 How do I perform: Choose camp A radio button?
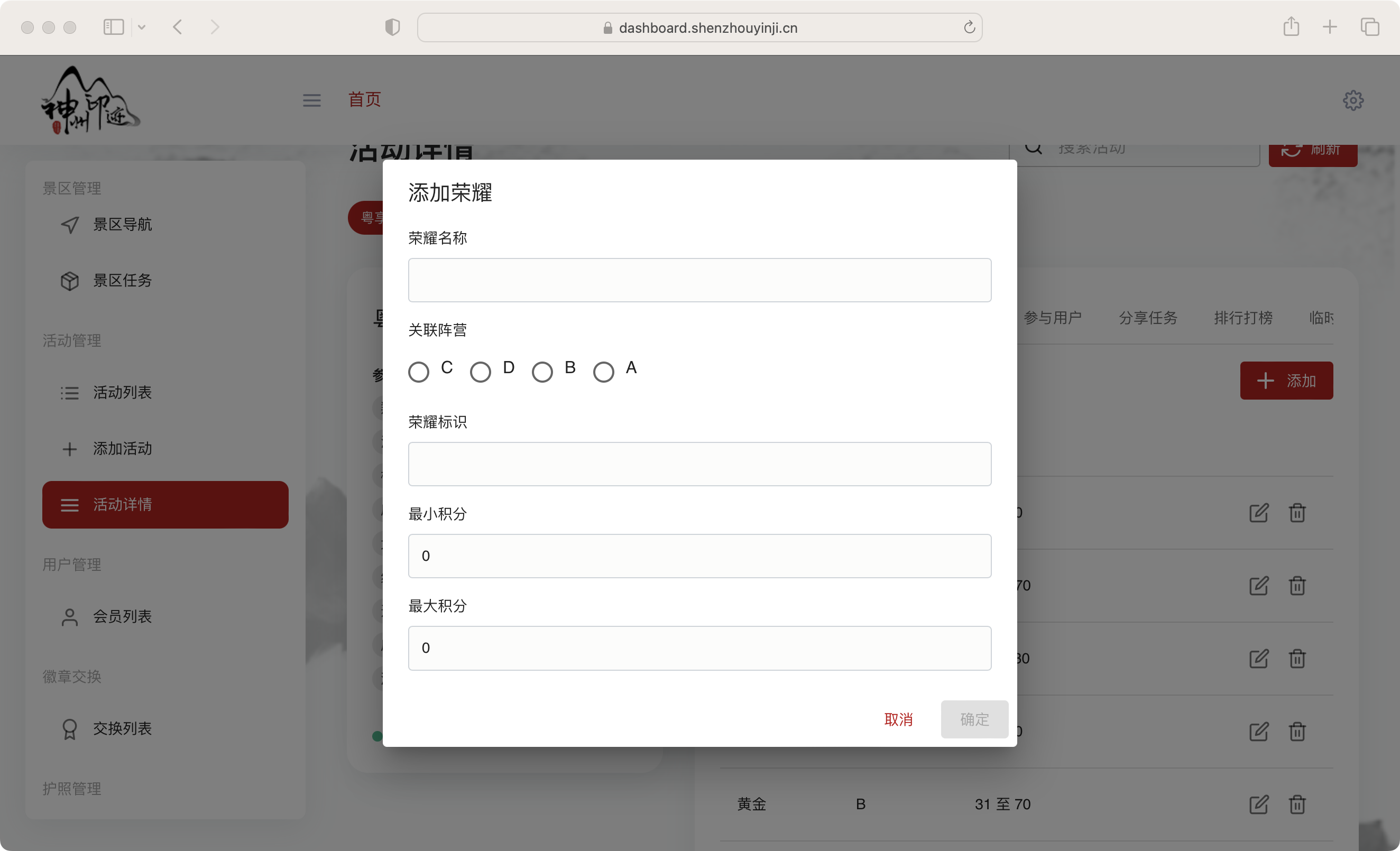coord(603,372)
